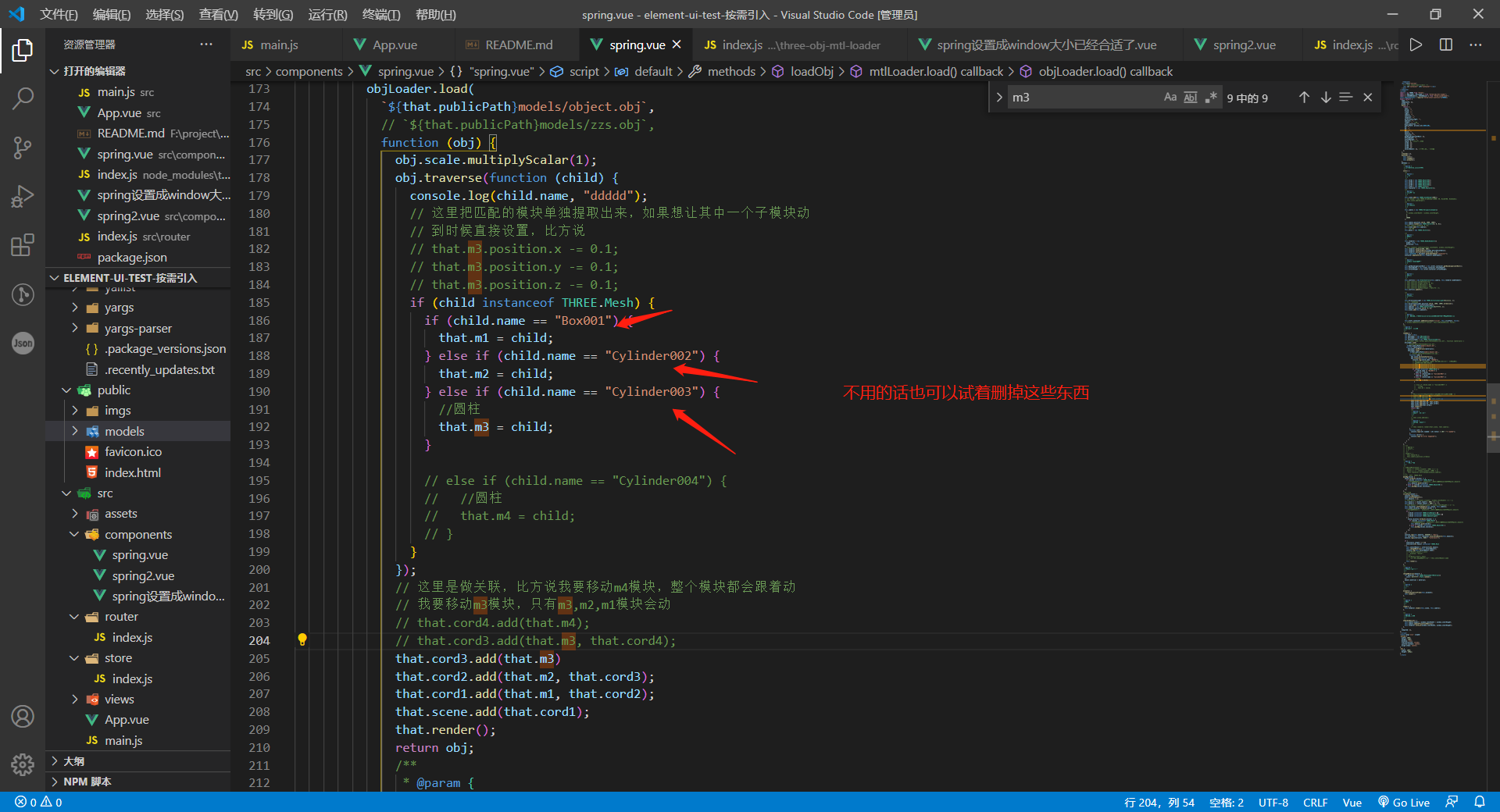Click the line and column indicator
Screen dimensions: 1500x812
1159,802
